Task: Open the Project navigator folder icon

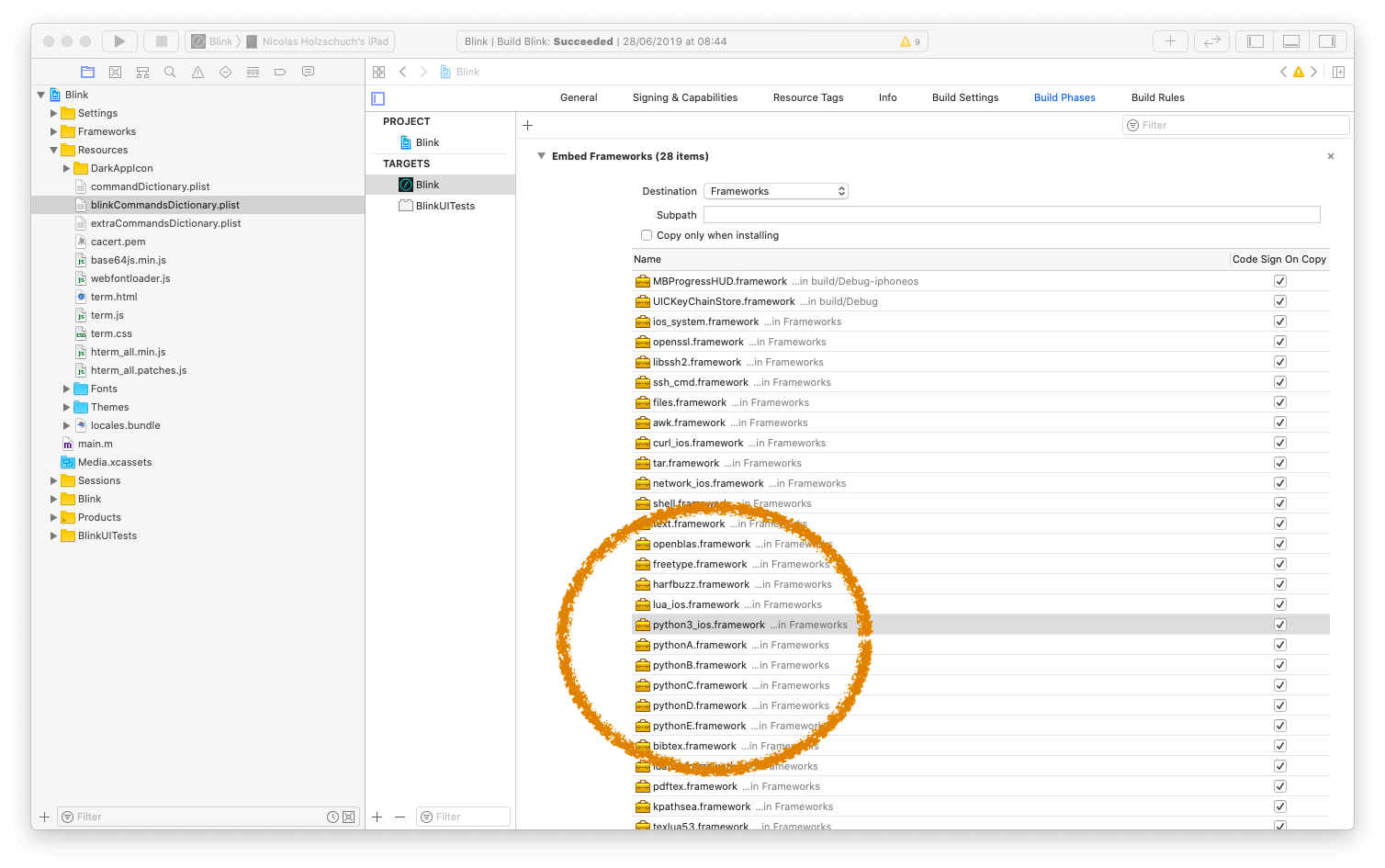Action: [87, 72]
